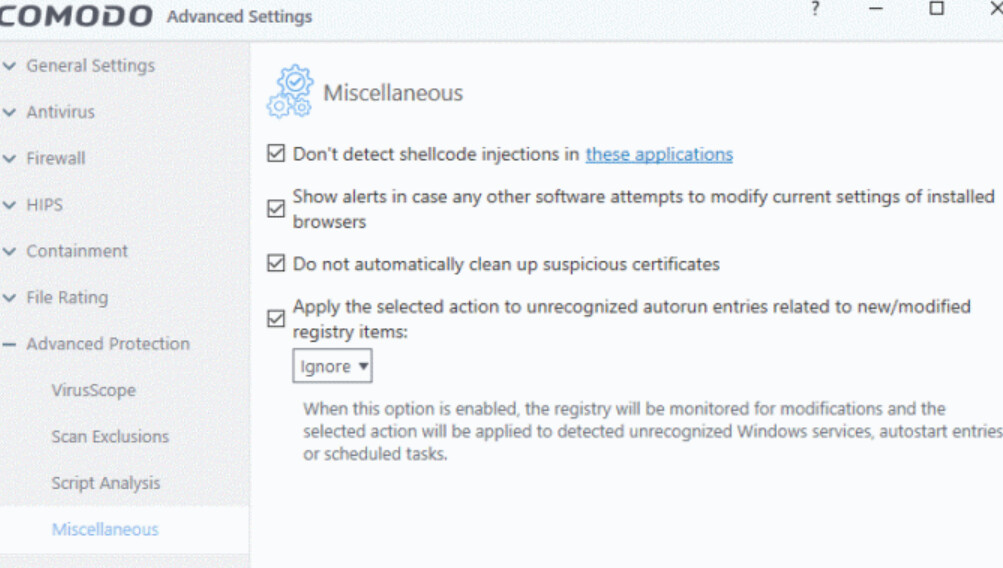This screenshot has width=1003, height=568.
Task: Open the 'these applications' link
Action: (x=659, y=154)
